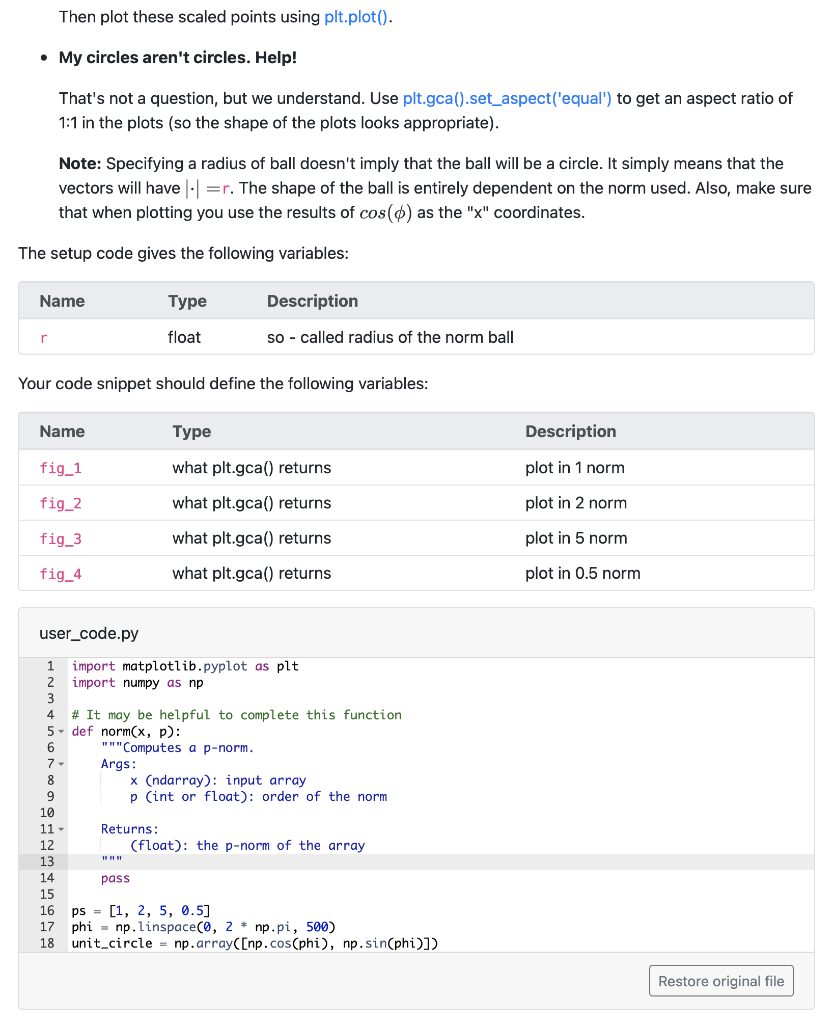Image resolution: width=834 pixels, height=1024 pixels.
Task: Place cursor on the 'ps = [1, 2, 5, 0.5]' line
Action: [141, 911]
